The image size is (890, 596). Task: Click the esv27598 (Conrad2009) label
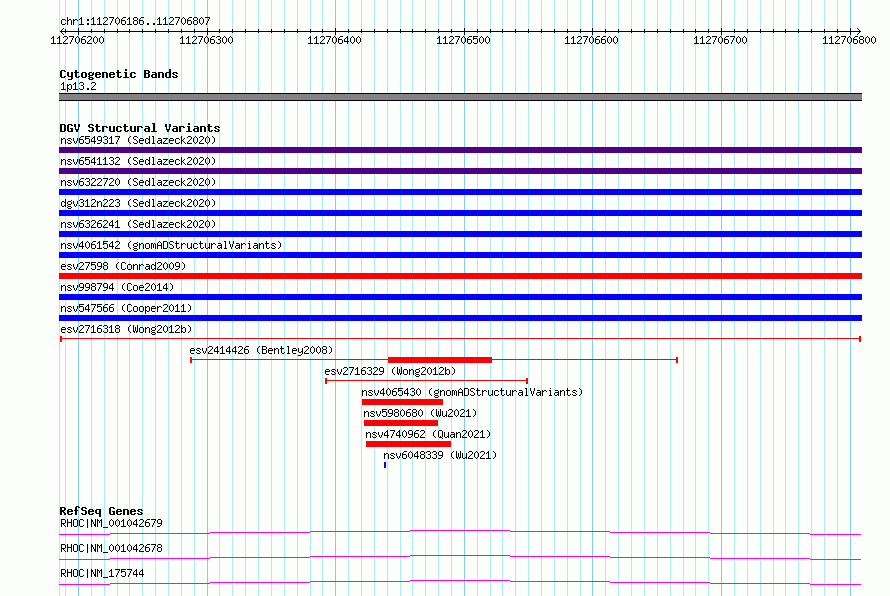point(123,266)
